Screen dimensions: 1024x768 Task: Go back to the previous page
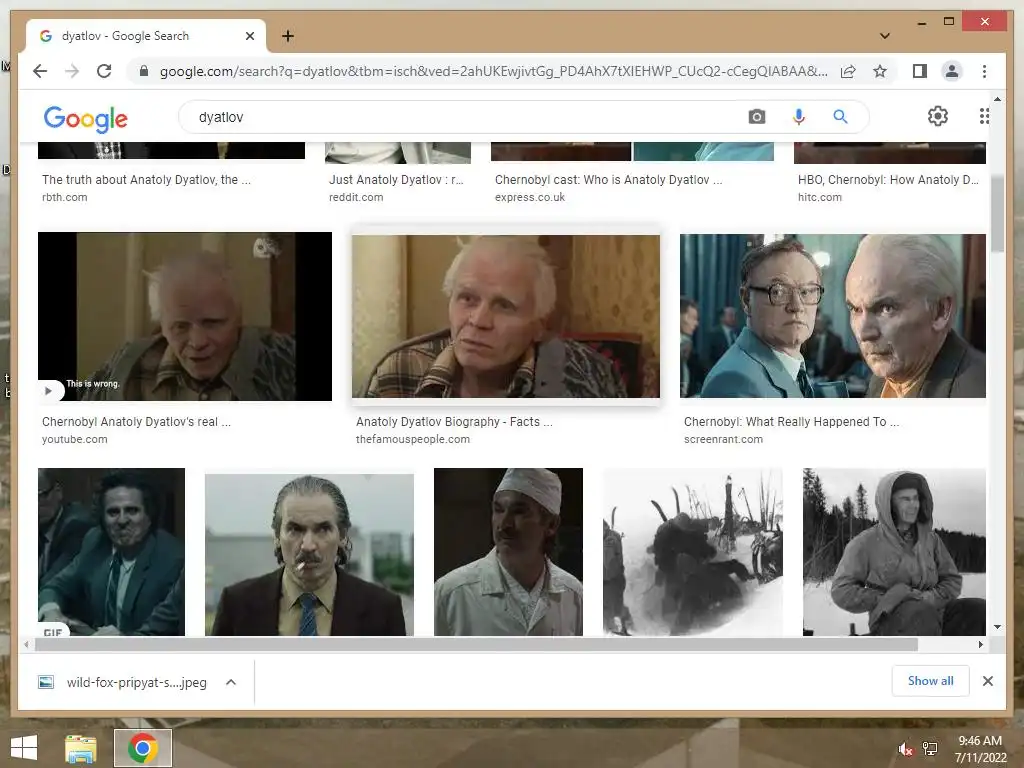(x=40, y=71)
